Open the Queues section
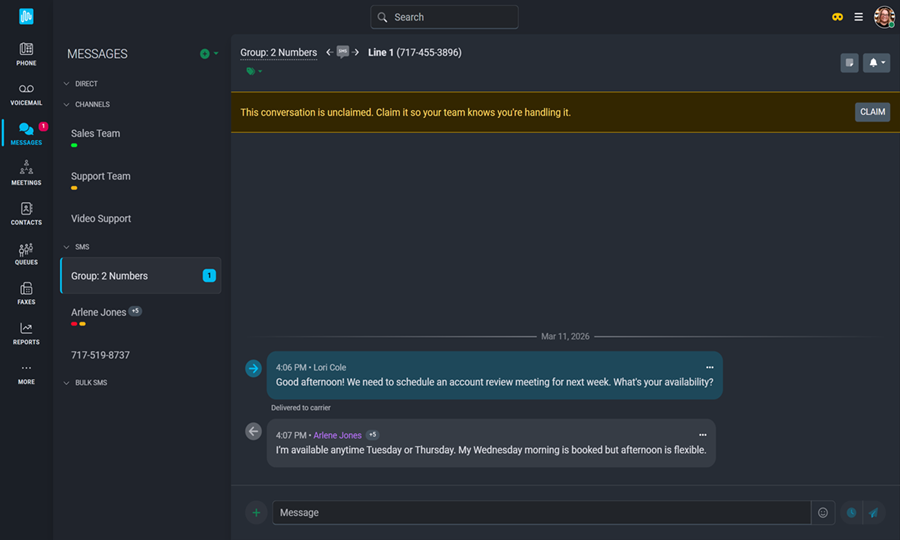The height and width of the screenshot is (540, 900). click(x=26, y=253)
